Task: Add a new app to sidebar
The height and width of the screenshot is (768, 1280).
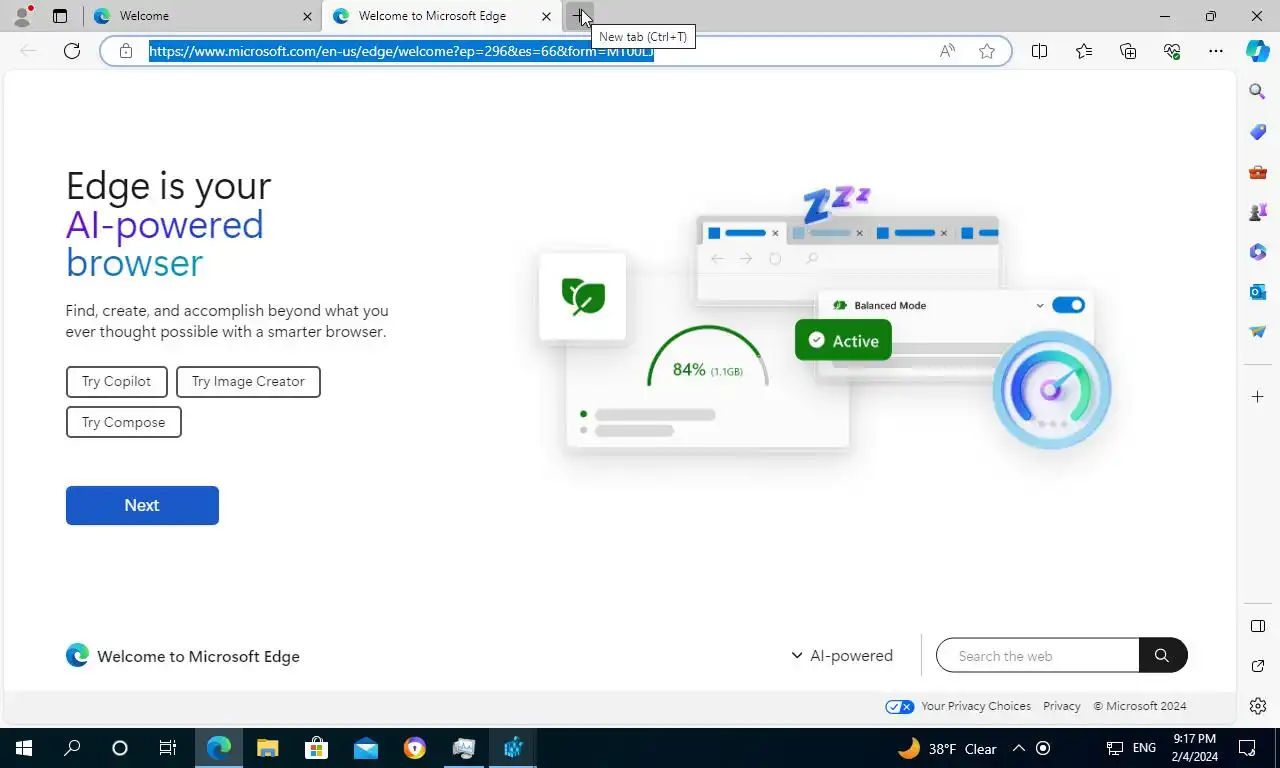Action: (x=1258, y=397)
